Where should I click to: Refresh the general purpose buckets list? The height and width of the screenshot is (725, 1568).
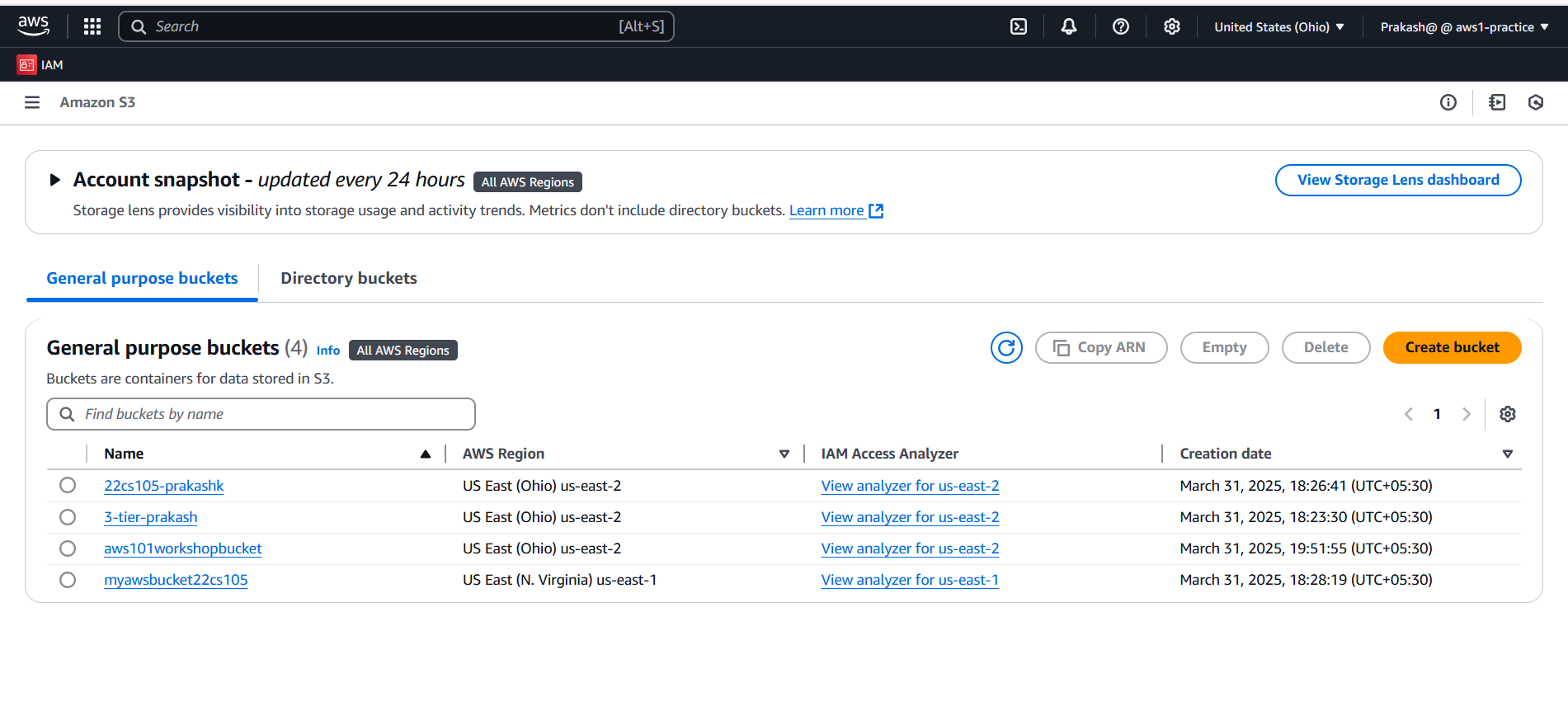tap(1006, 347)
